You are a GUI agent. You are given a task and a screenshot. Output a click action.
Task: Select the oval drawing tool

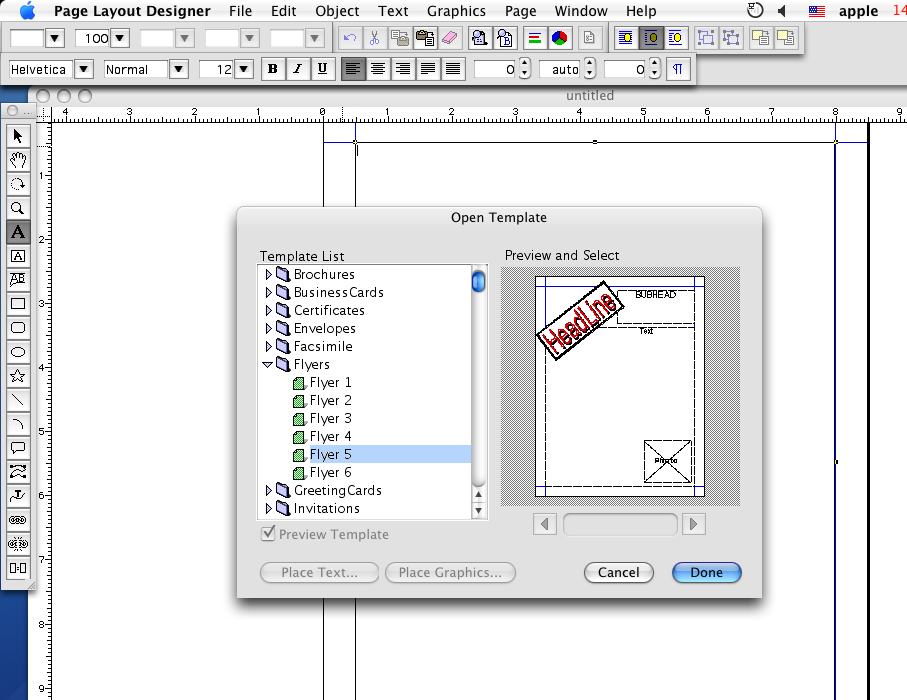[x=17, y=351]
